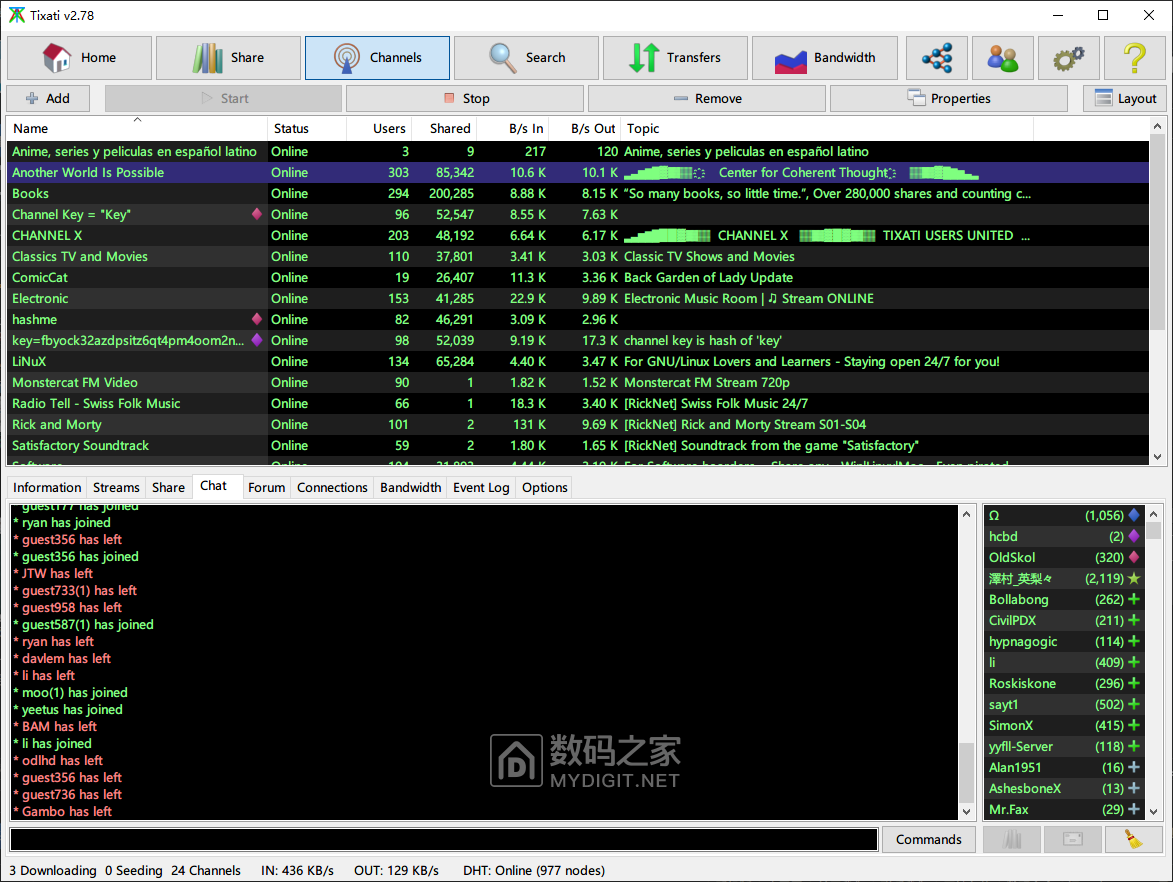The height and width of the screenshot is (882, 1173).
Task: Open the Layout options
Action: click(x=1124, y=98)
